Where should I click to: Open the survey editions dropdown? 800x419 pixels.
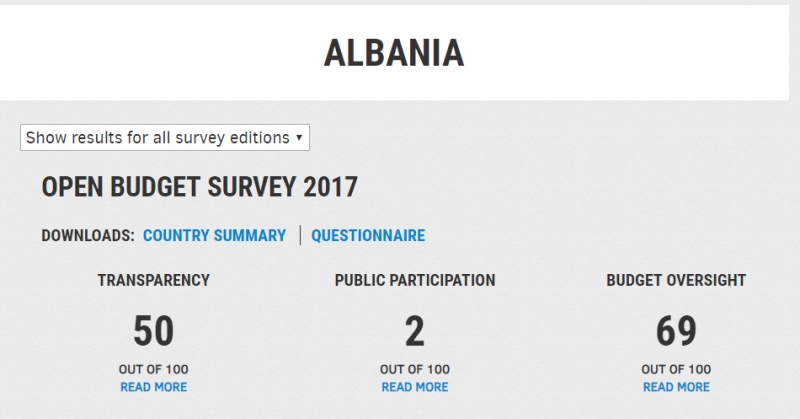click(165, 137)
